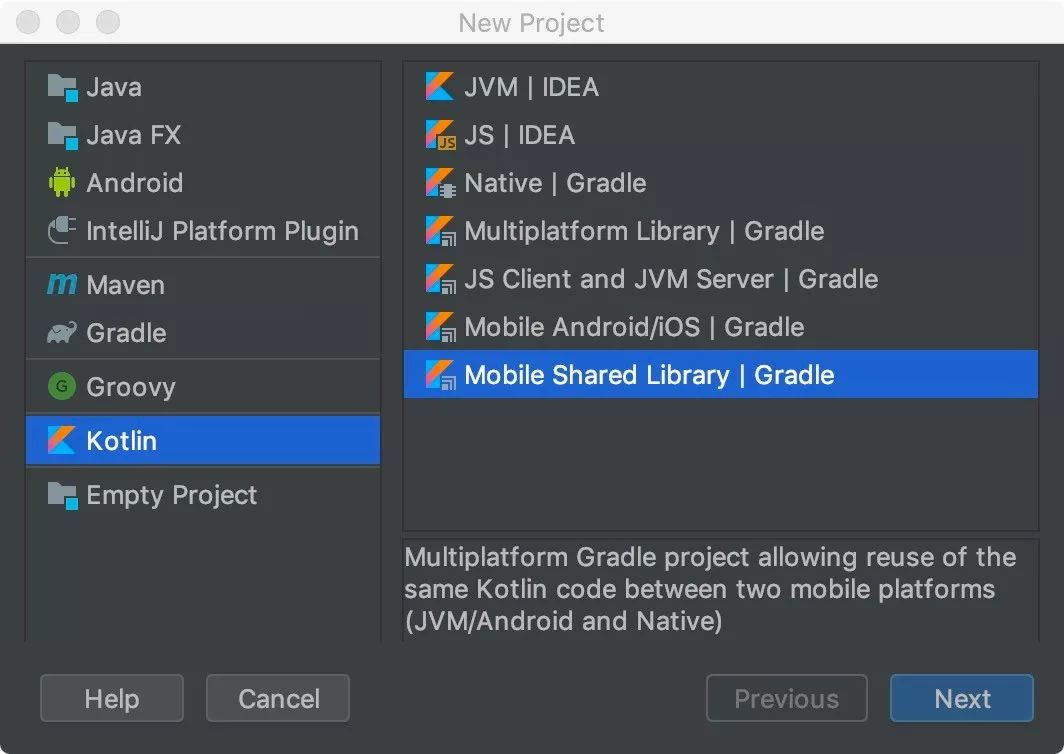Image resolution: width=1064 pixels, height=754 pixels.
Task: Click the Java folder icon
Action: coord(62,88)
